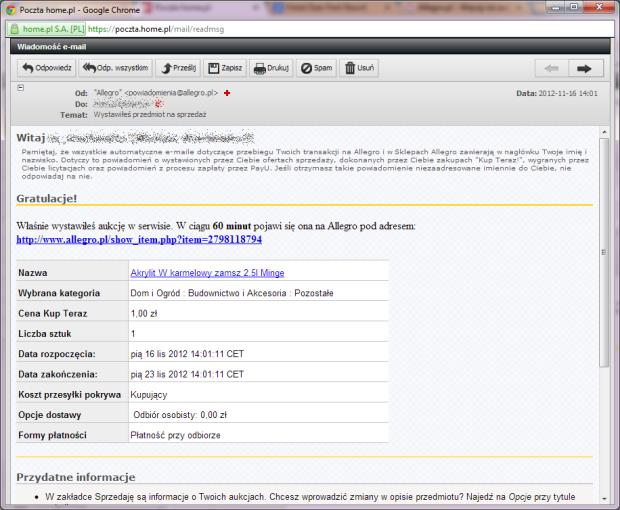Select the Kupujący cell value
Image resolution: width=620 pixels, height=510 pixels.
[149, 395]
